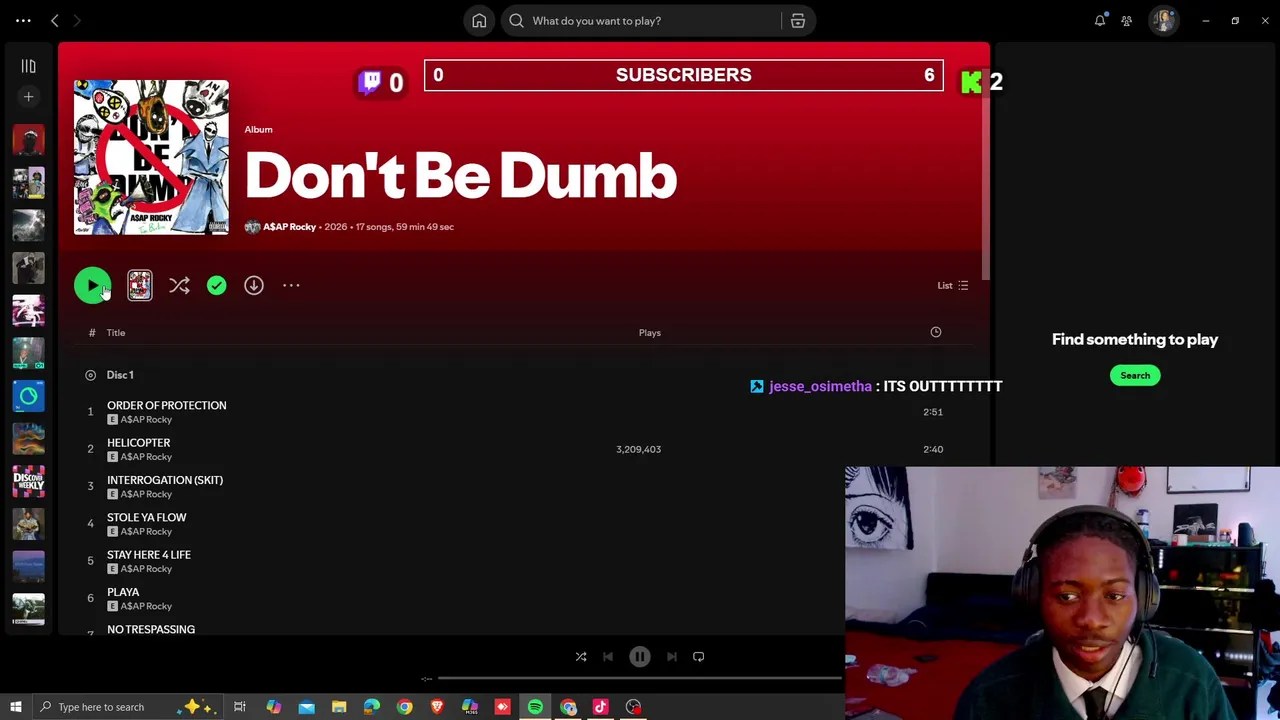Select track HELICOPTER
Image resolution: width=1280 pixels, height=720 pixels.
(516, 449)
